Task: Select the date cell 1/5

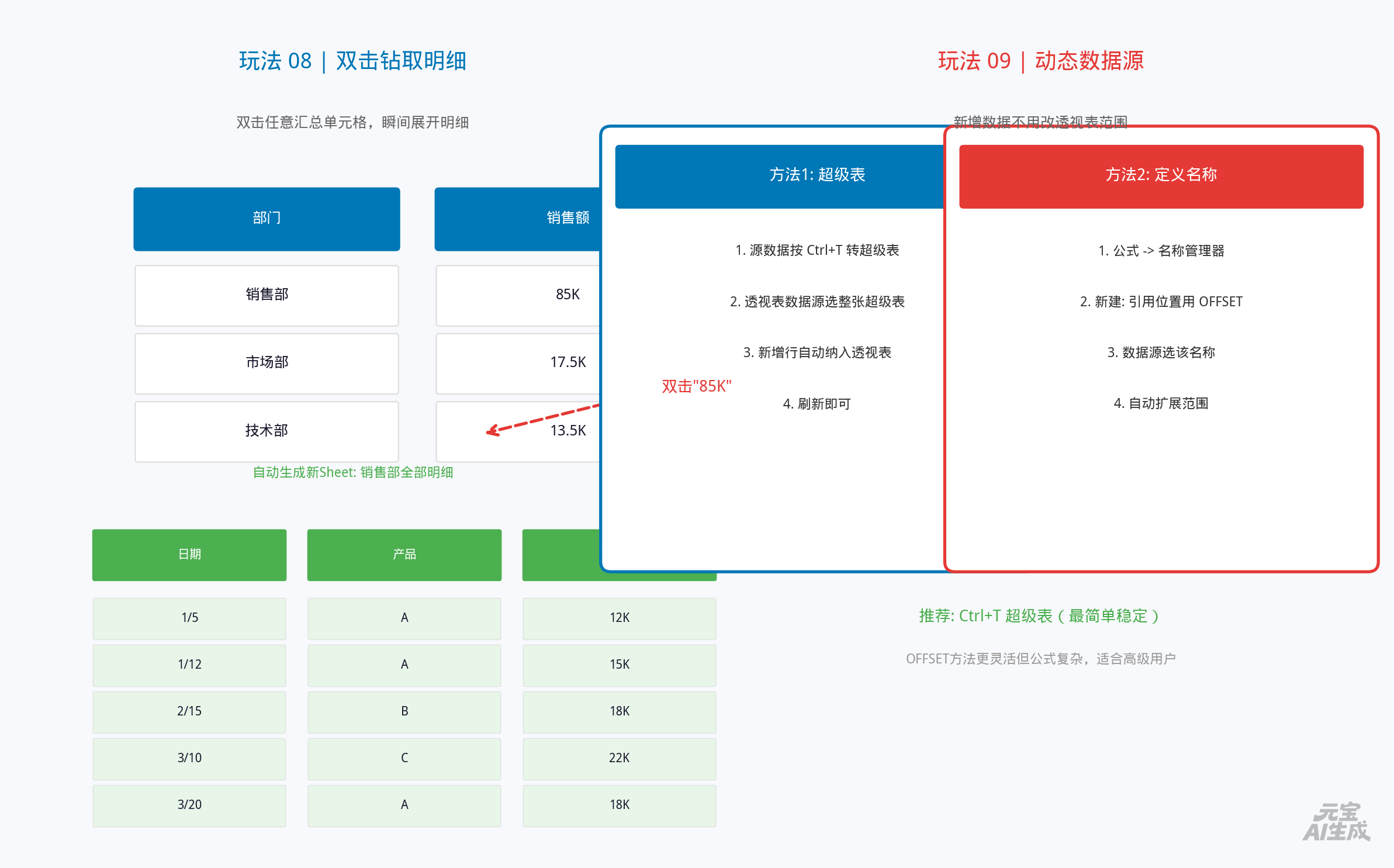Action: (189, 618)
